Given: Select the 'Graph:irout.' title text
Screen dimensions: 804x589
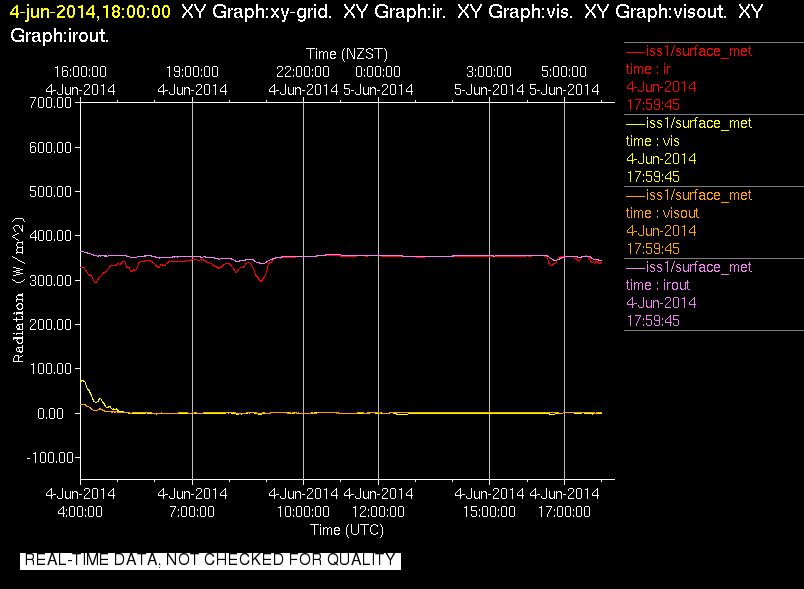Looking at the screenshot, I should coord(59,35).
